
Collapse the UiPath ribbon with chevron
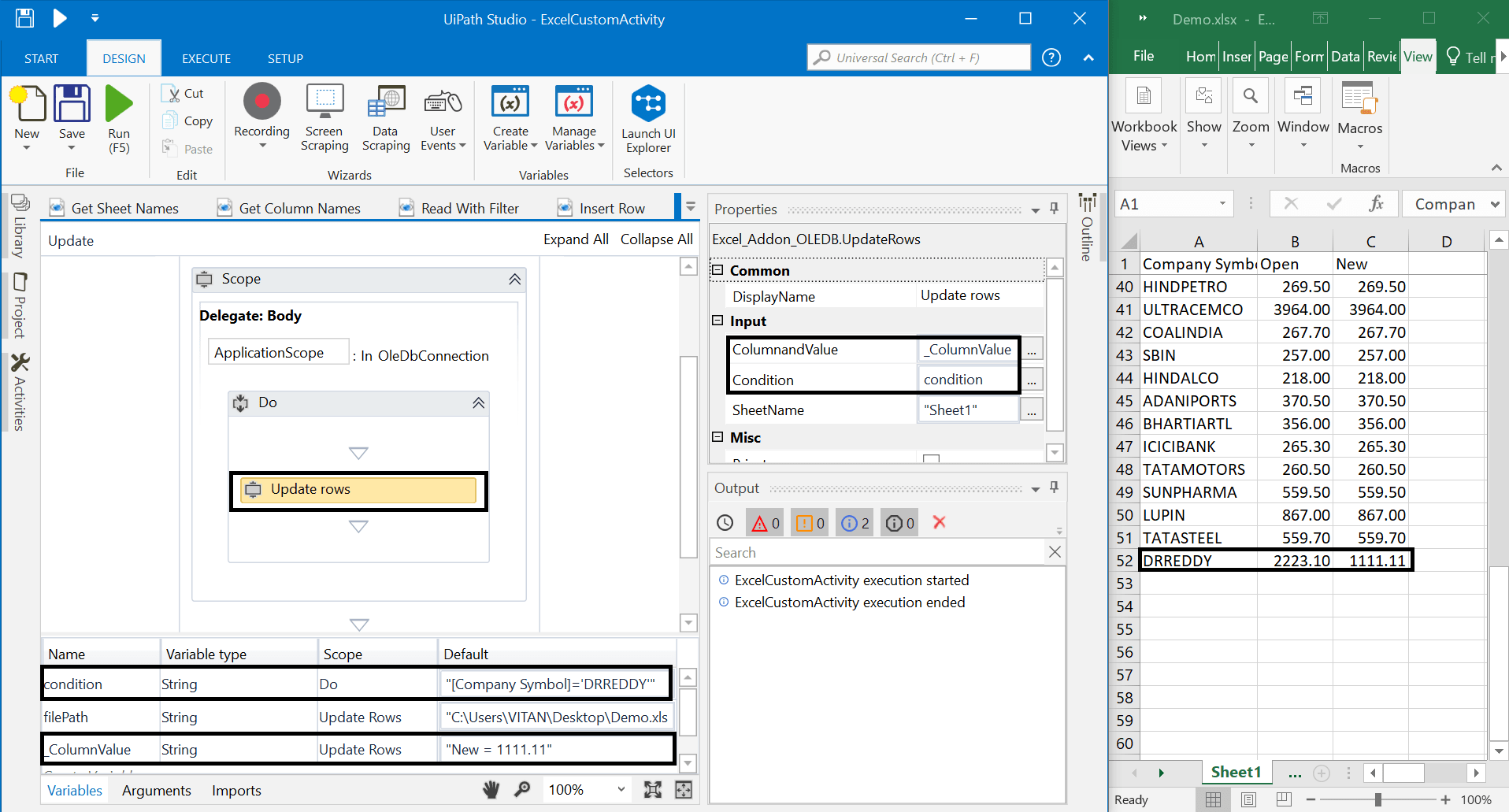(x=1088, y=57)
